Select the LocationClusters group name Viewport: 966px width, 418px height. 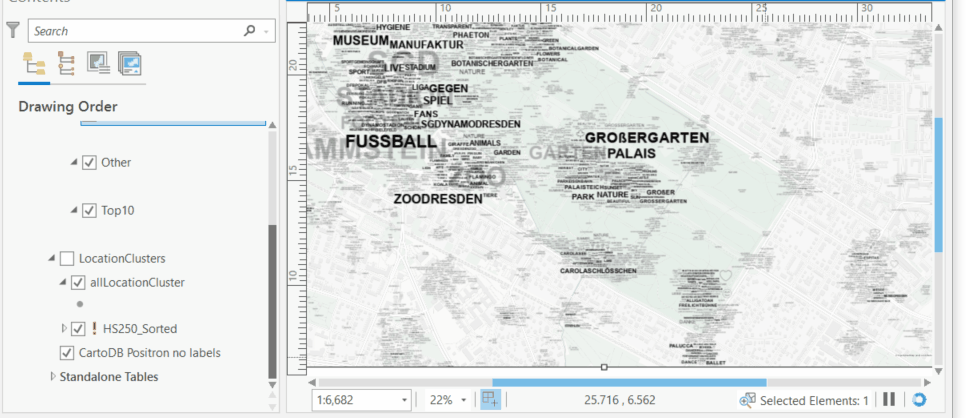coord(122,259)
